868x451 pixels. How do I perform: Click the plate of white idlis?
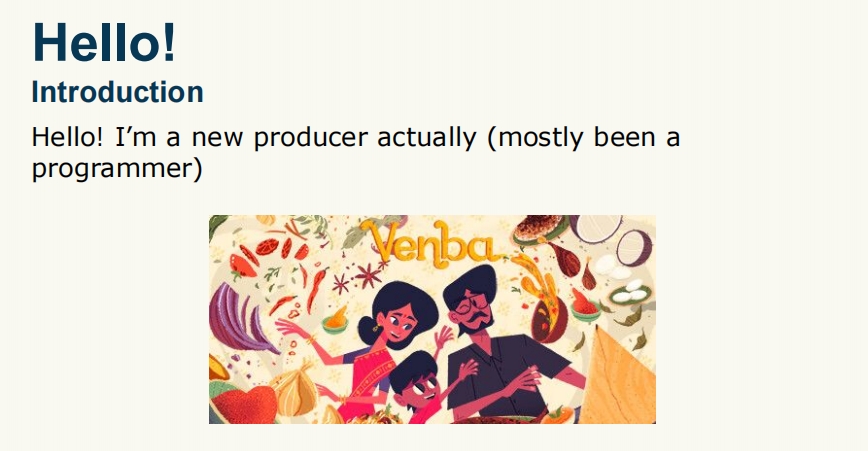click(x=630, y=292)
